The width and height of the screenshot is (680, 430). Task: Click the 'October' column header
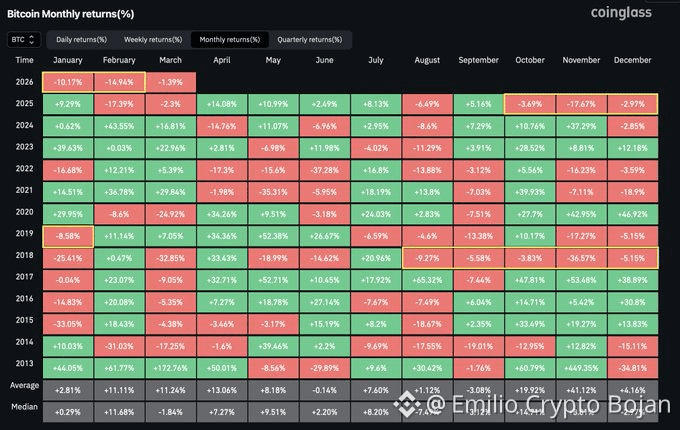coord(530,60)
